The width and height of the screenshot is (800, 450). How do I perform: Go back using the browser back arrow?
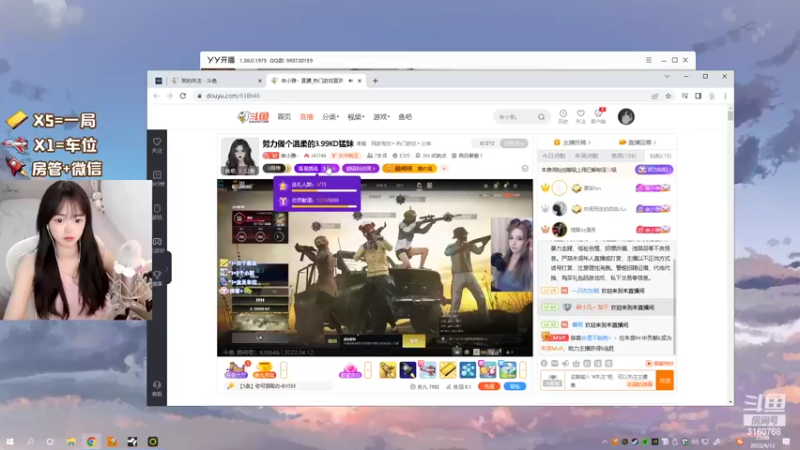[157, 96]
